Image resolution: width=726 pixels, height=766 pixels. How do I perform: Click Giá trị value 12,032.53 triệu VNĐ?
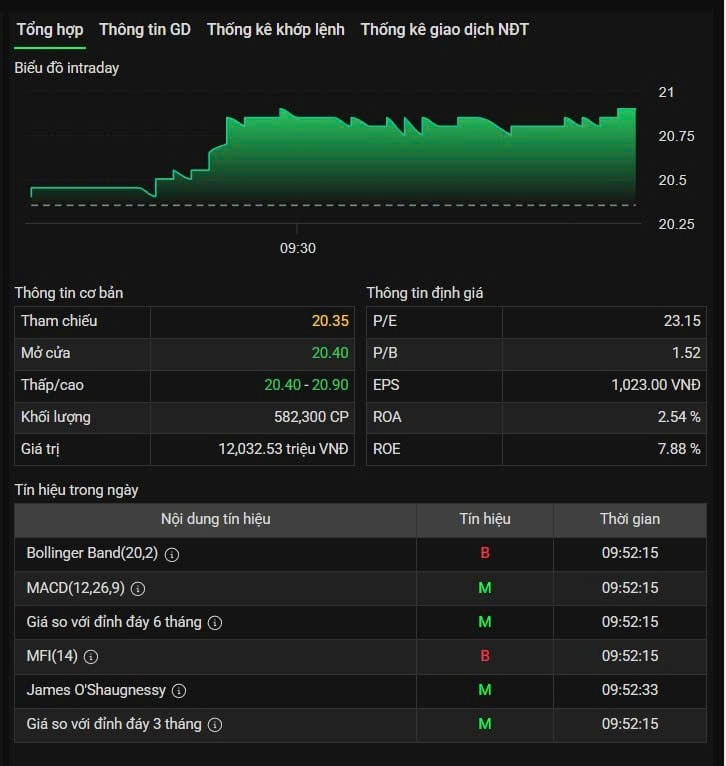click(283, 449)
